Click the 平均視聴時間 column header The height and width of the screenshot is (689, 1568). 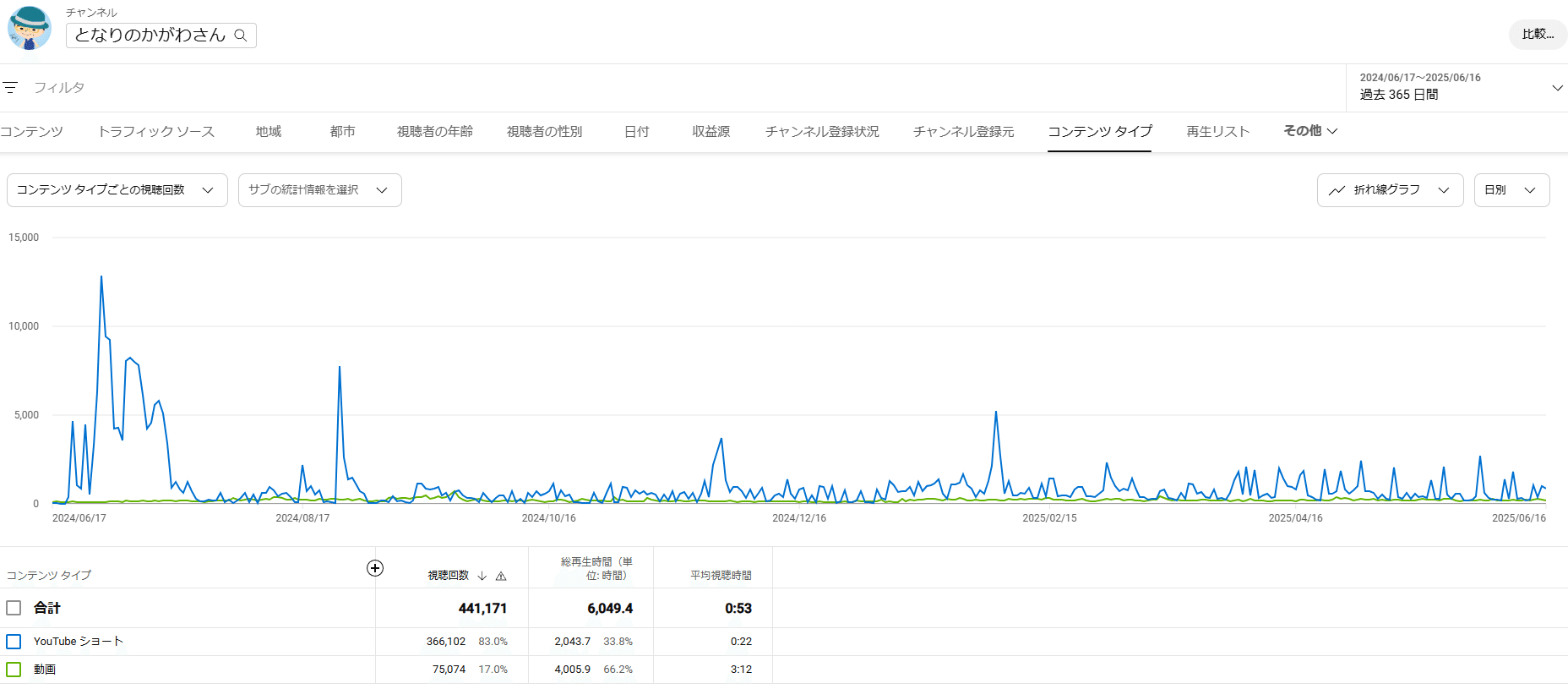click(x=721, y=576)
